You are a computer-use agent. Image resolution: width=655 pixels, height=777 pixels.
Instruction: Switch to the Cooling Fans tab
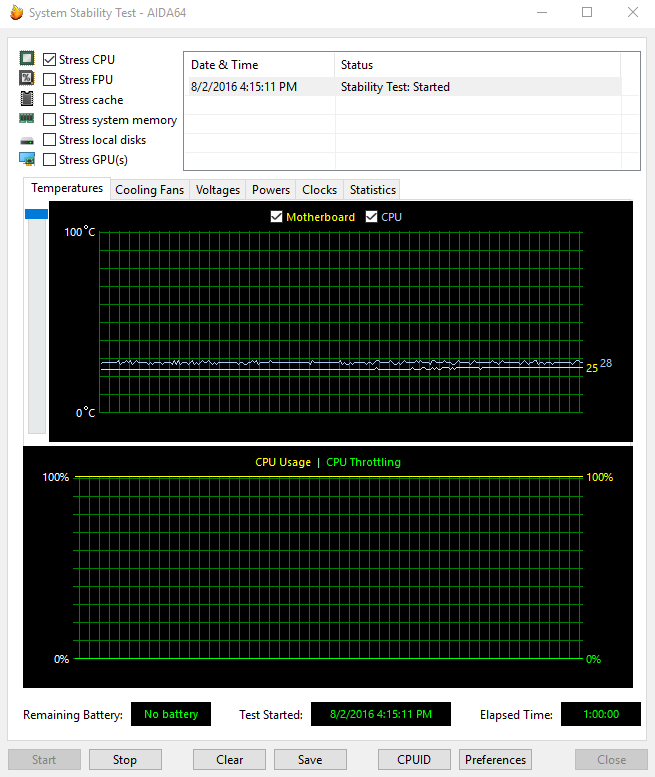[x=149, y=190]
